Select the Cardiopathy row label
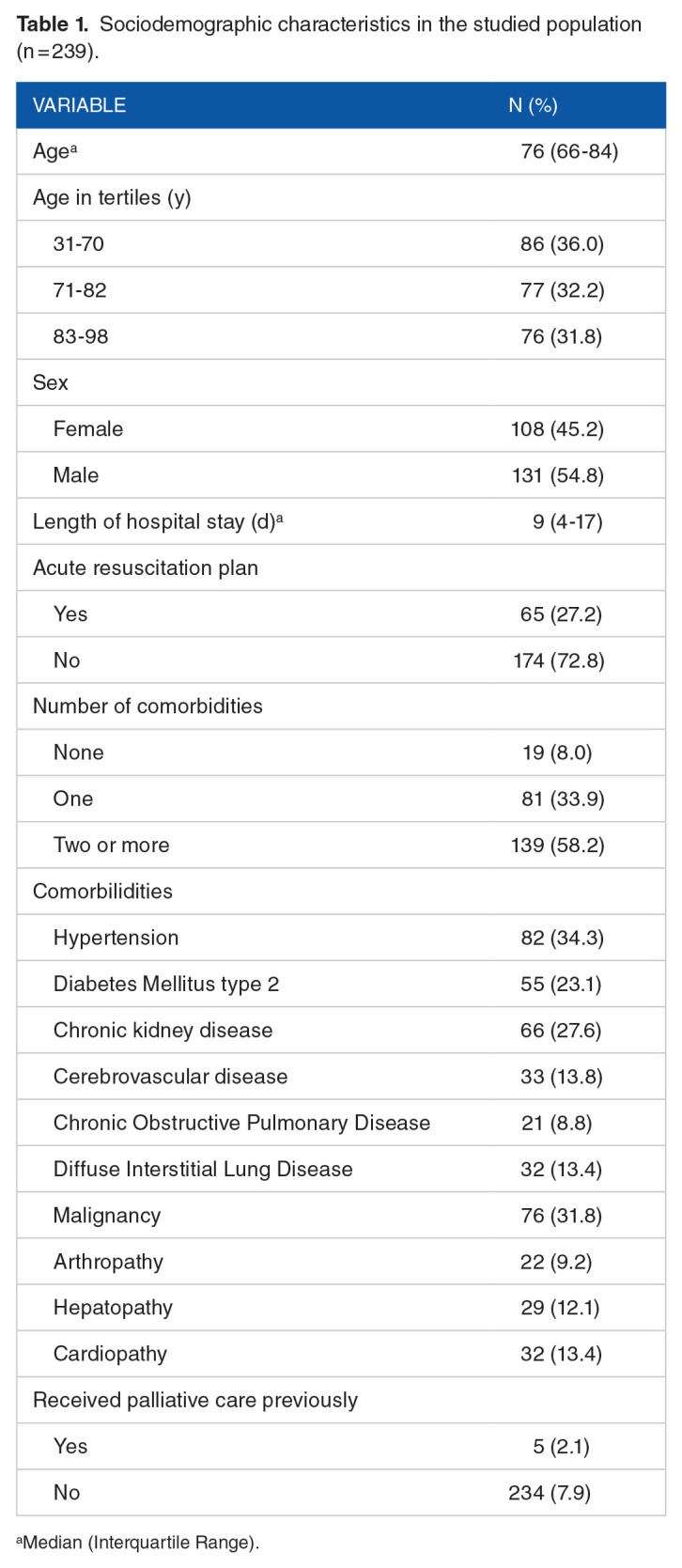 tap(110, 1354)
